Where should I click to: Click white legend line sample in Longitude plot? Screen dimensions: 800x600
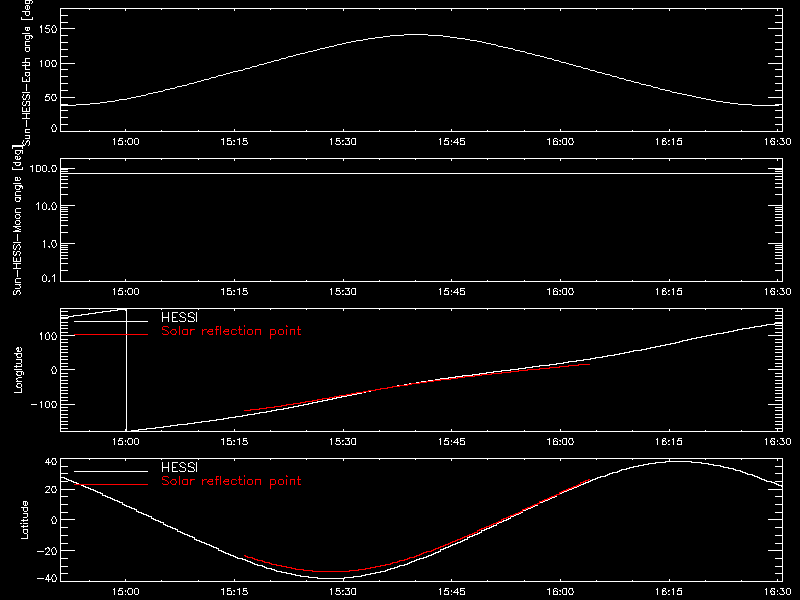111,321
